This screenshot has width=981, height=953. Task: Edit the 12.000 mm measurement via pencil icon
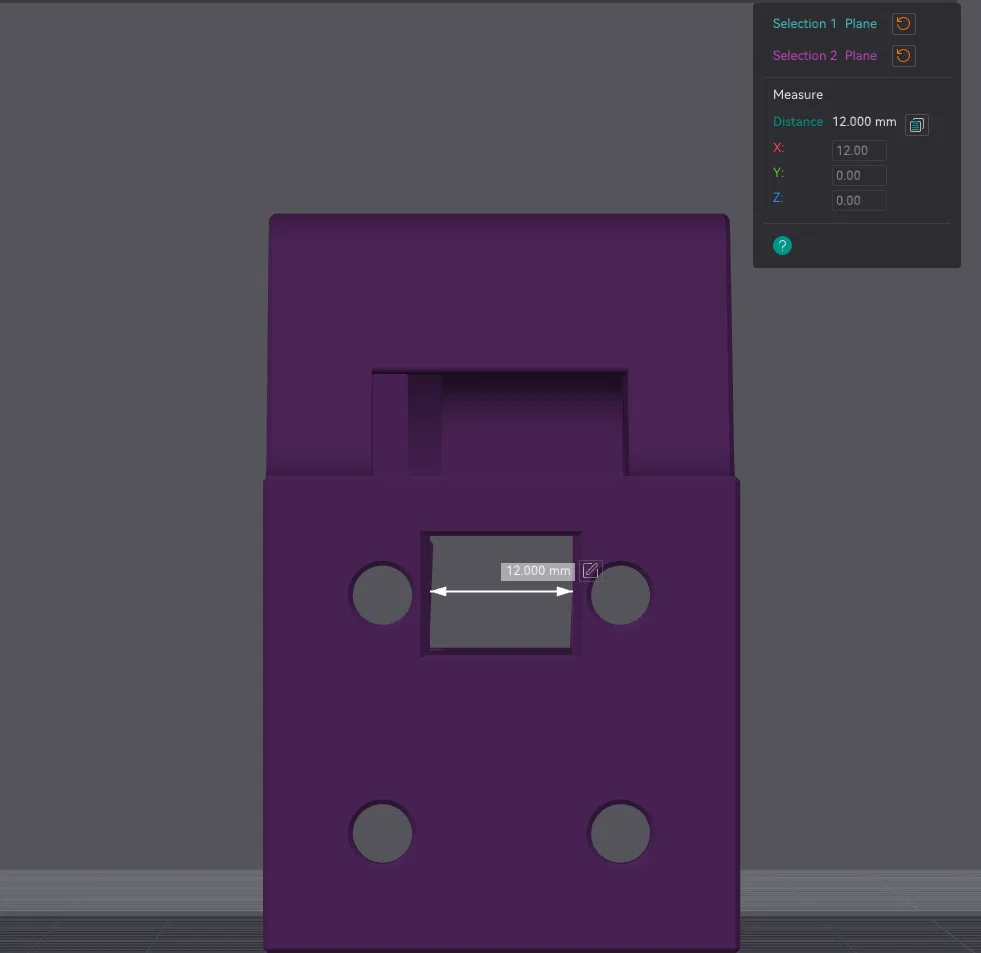[x=591, y=571]
